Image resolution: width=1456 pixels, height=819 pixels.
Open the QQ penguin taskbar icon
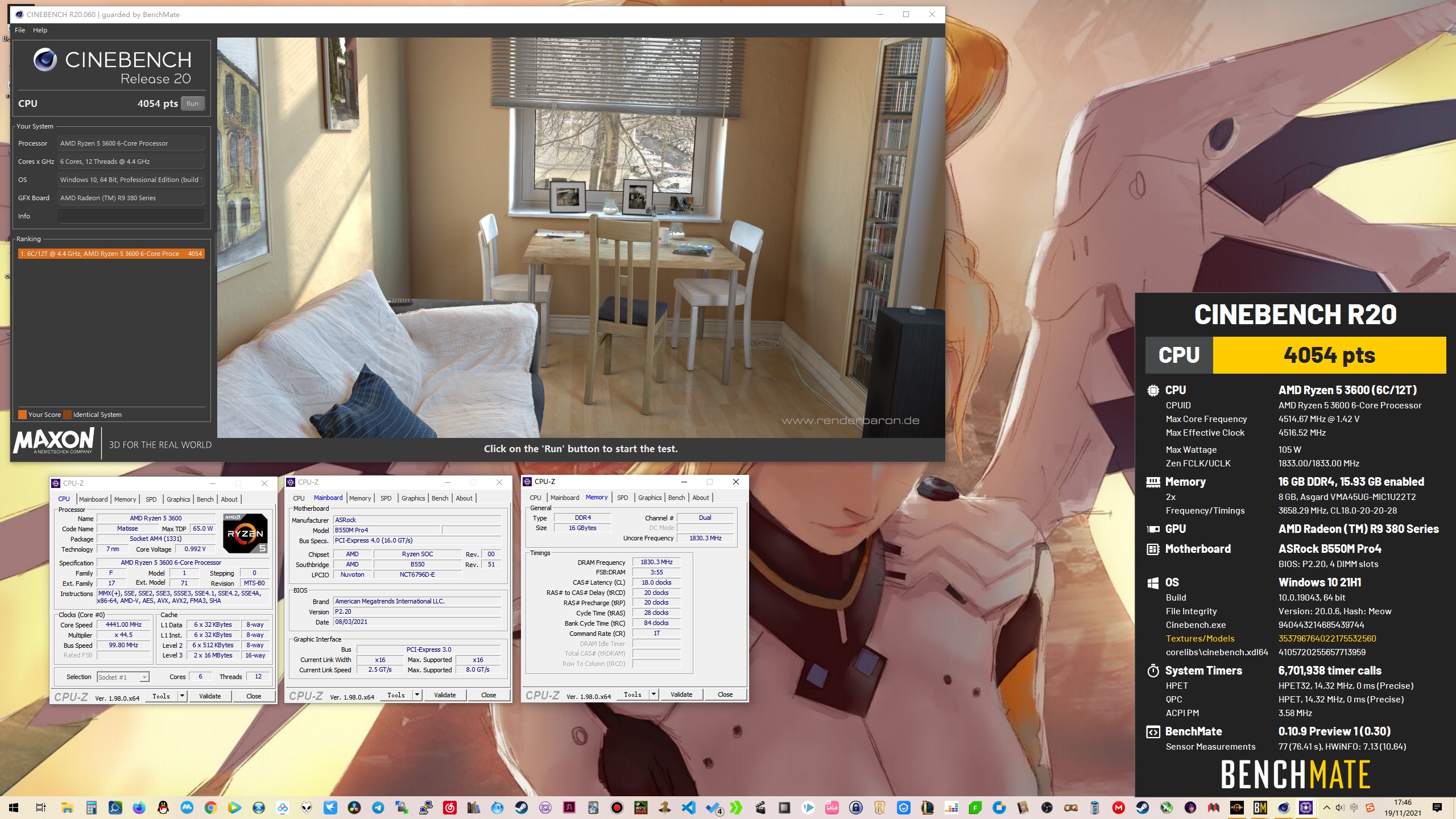163,808
